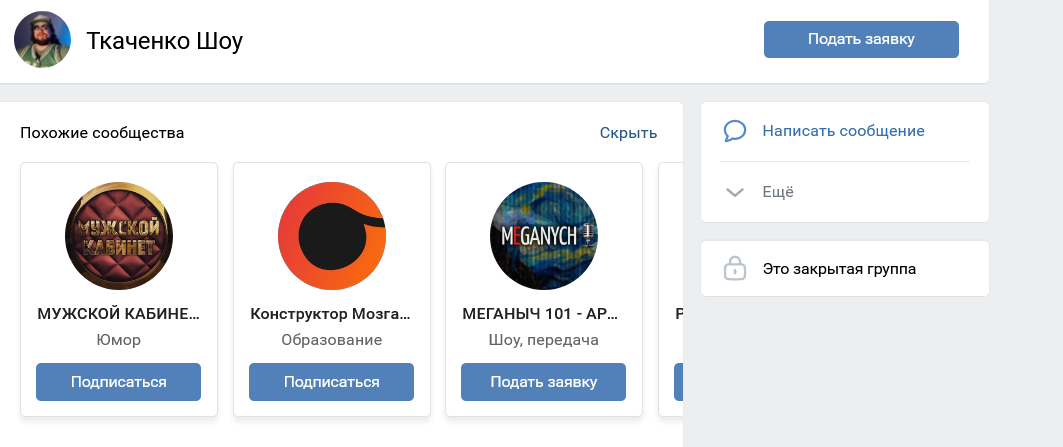Viewport: 1063px width, 447px height.
Task: Open the Конструктор Мозга orange logo
Action: (x=331, y=236)
